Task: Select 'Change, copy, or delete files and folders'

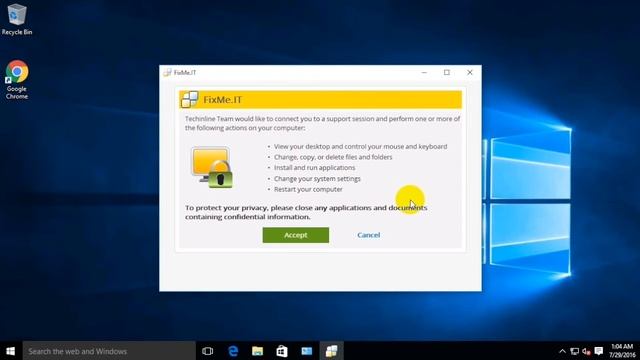Action: [333, 157]
